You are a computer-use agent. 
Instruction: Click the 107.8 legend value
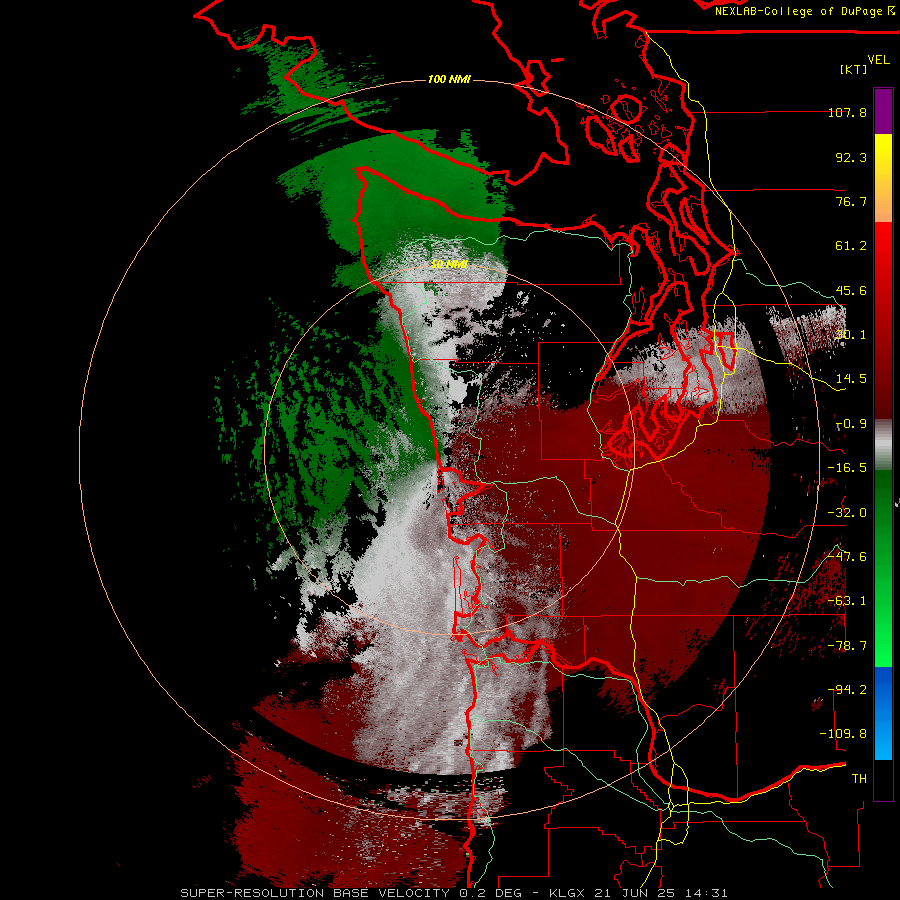[x=847, y=112]
